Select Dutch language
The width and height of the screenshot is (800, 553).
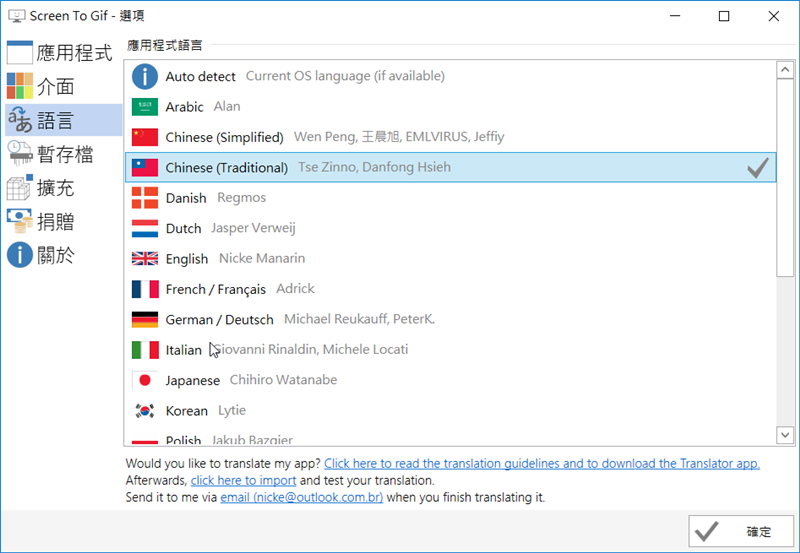451,229
